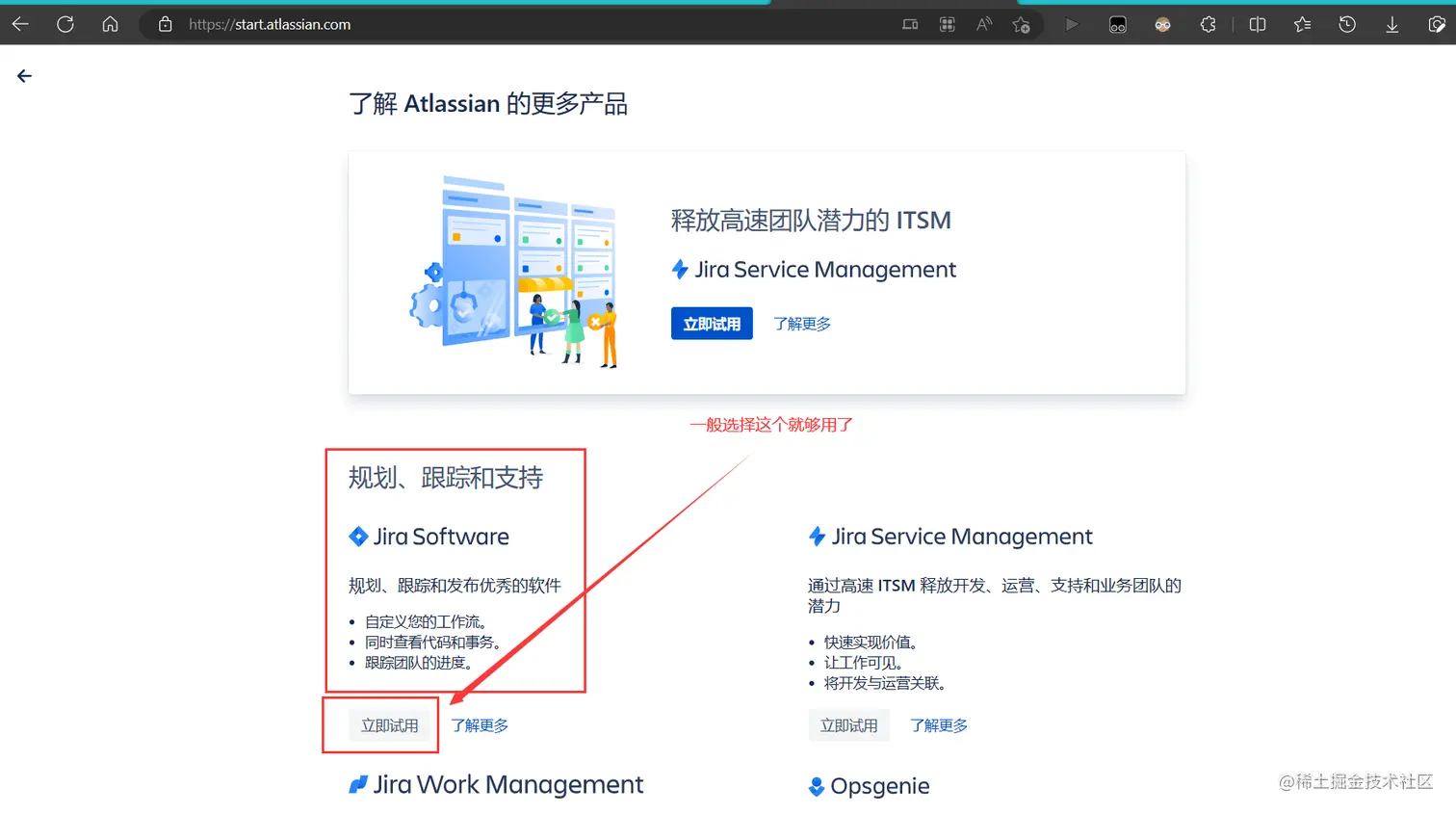Image resolution: width=1456 pixels, height=814 pixels.
Task: Click the play-shaped toolbar icon
Action: coord(1072,24)
